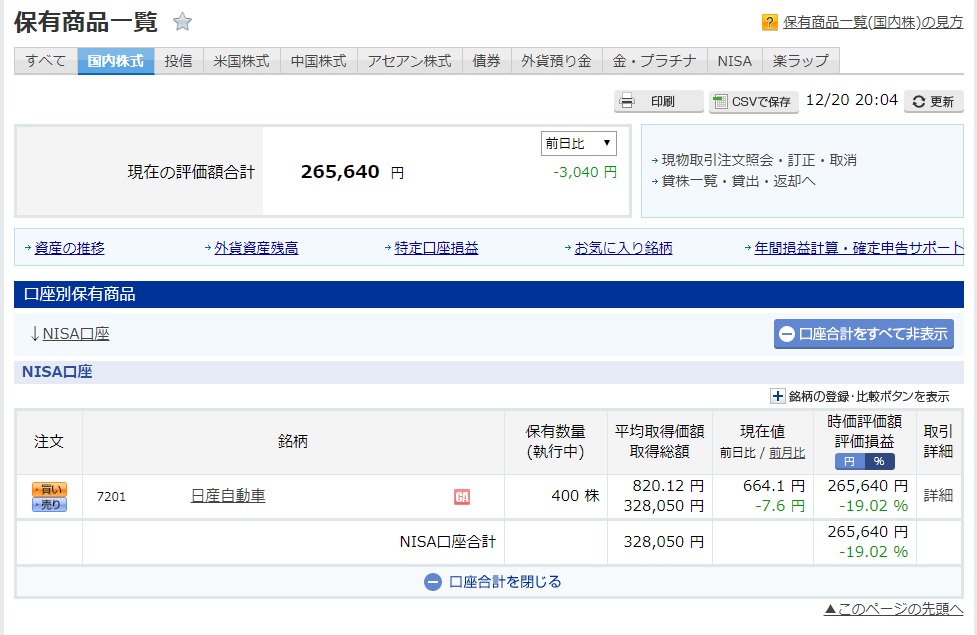977x635 pixels.
Task: Click the 265,640 円 total valuation amount
Action: (x=353, y=172)
